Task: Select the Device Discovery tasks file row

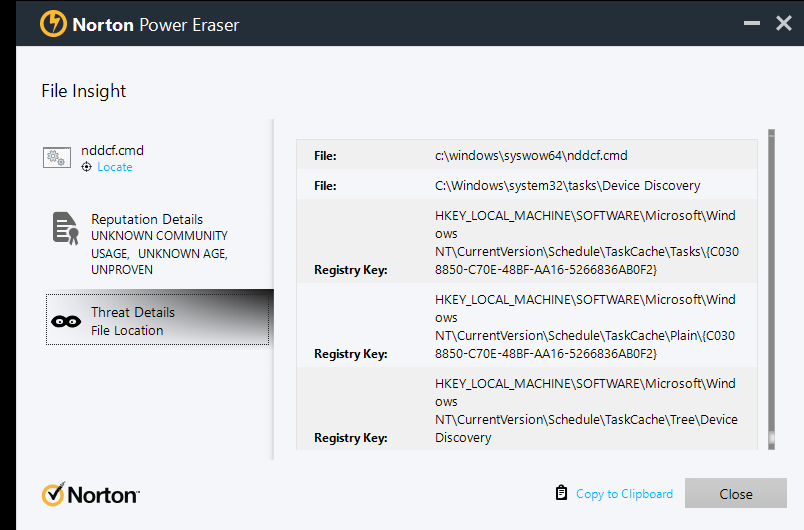Action: [x=527, y=185]
